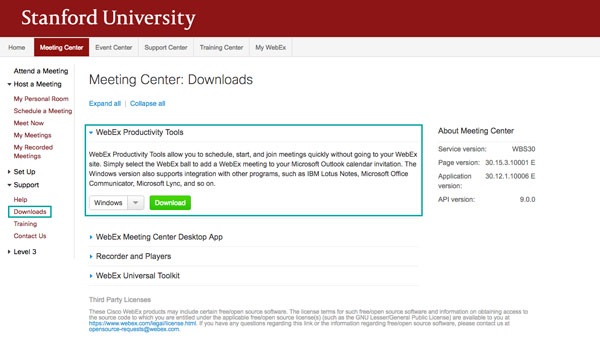Click API version value 9.0.0
This screenshot has height=360, width=600.
(527, 199)
